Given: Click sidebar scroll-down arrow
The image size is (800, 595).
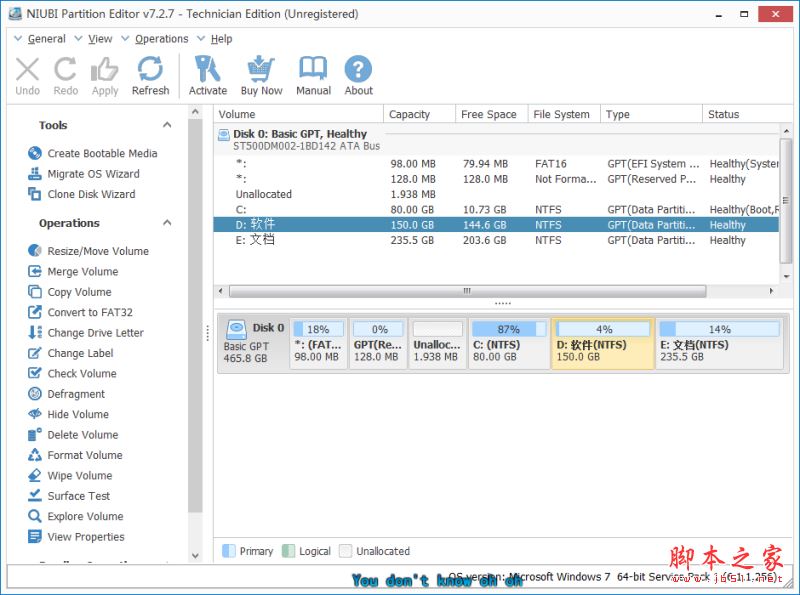Looking at the screenshot, I should pos(195,555).
